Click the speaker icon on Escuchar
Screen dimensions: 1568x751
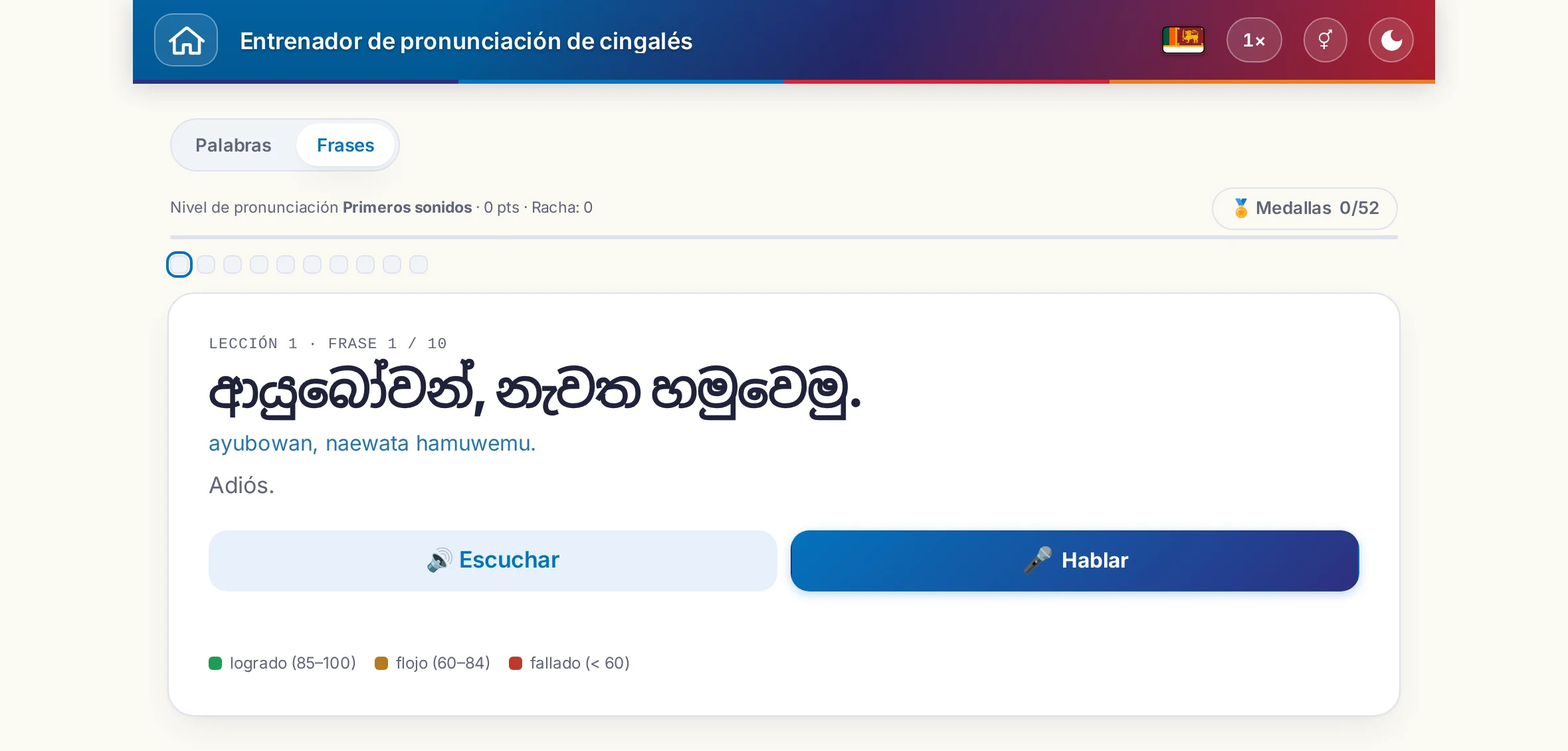[439, 560]
